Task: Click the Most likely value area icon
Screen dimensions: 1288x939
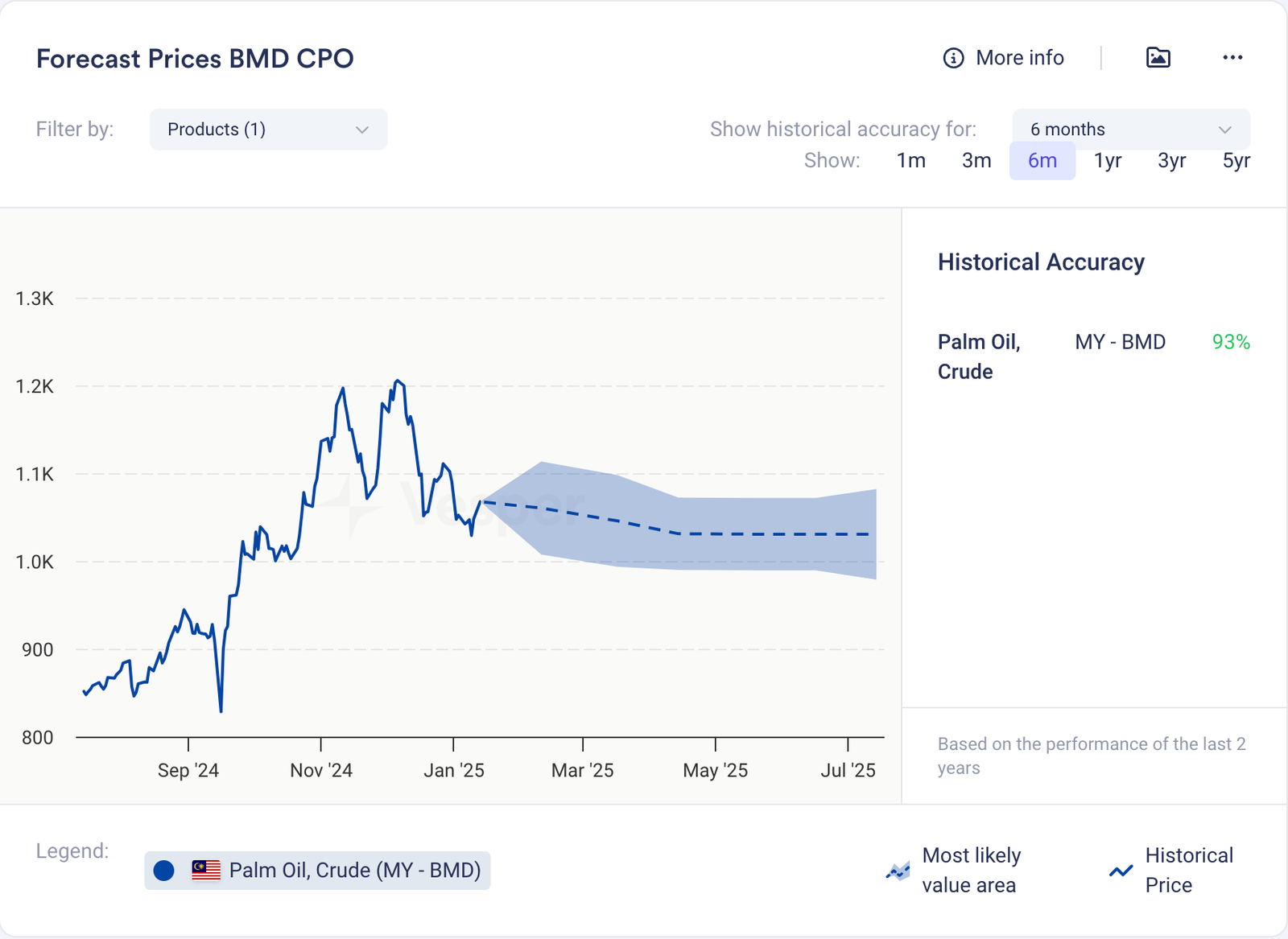Action: pyautogui.click(x=898, y=871)
